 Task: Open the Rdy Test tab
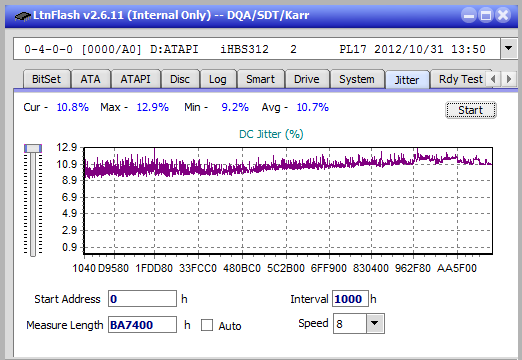[460, 79]
